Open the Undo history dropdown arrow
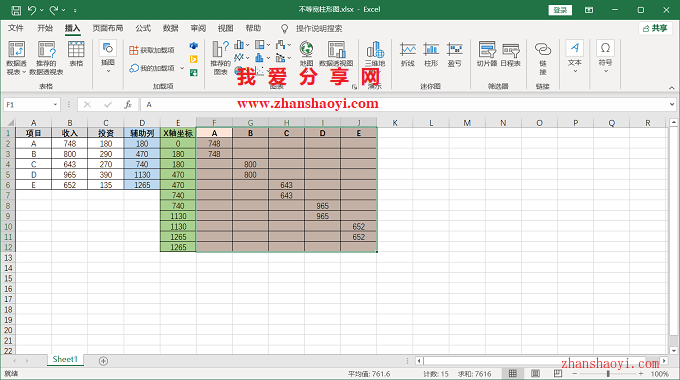The height and width of the screenshot is (380, 680). pos(42,10)
